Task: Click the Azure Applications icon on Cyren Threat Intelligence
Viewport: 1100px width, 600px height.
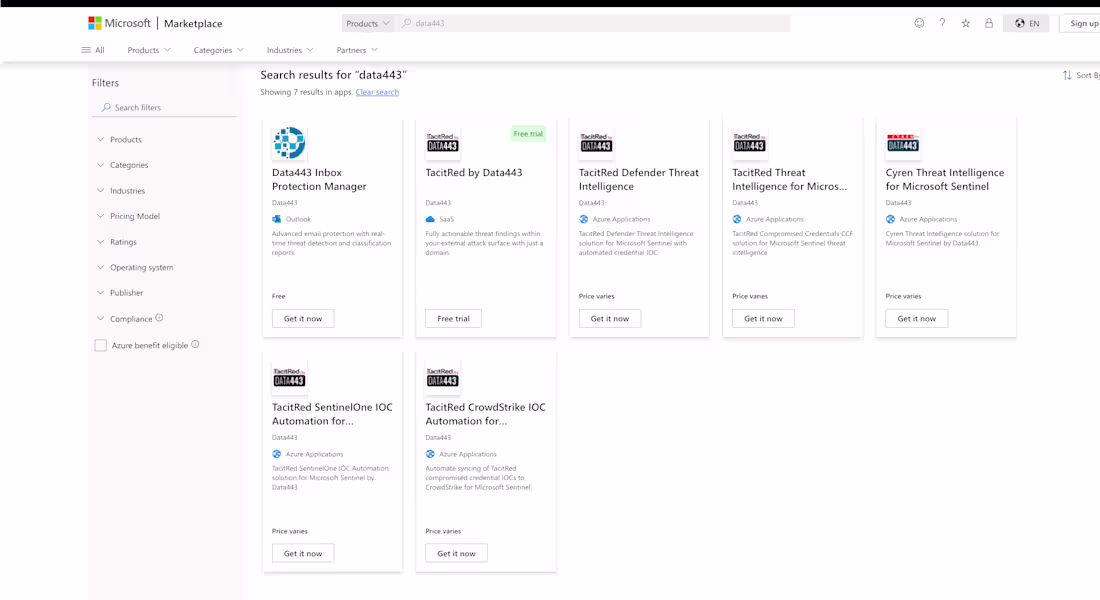Action: click(890, 219)
